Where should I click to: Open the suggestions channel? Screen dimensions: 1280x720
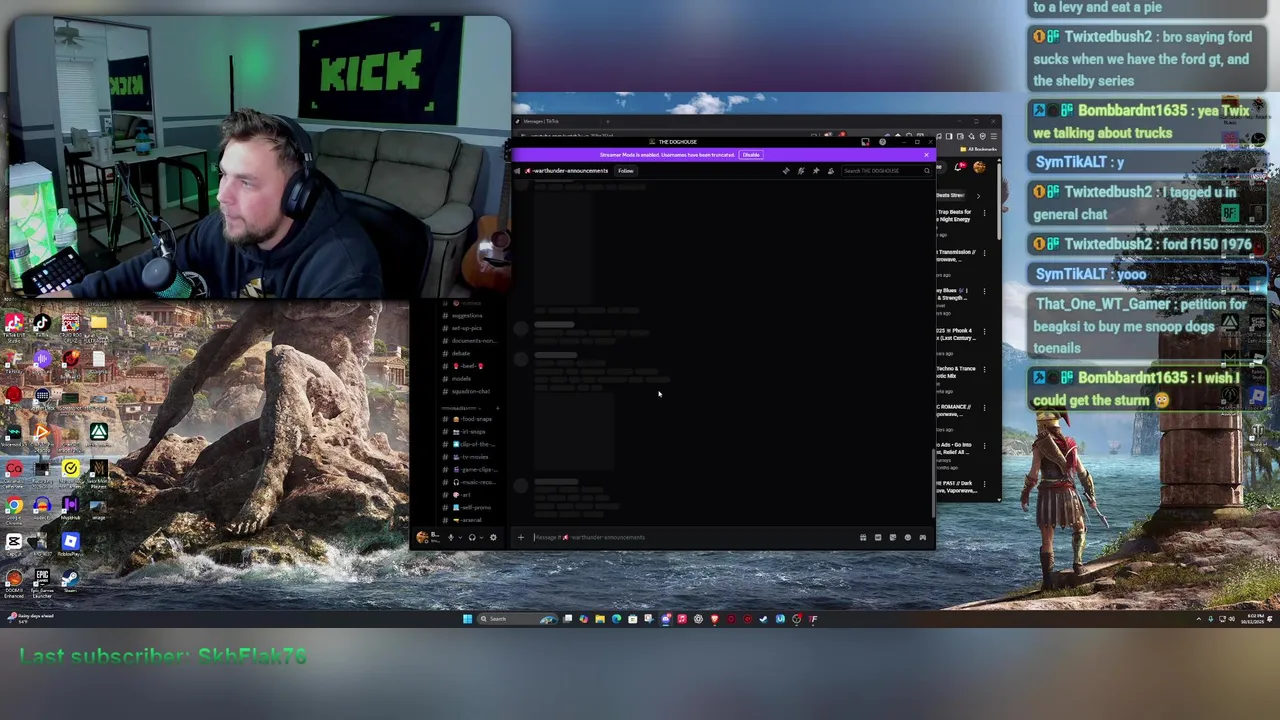click(x=467, y=316)
